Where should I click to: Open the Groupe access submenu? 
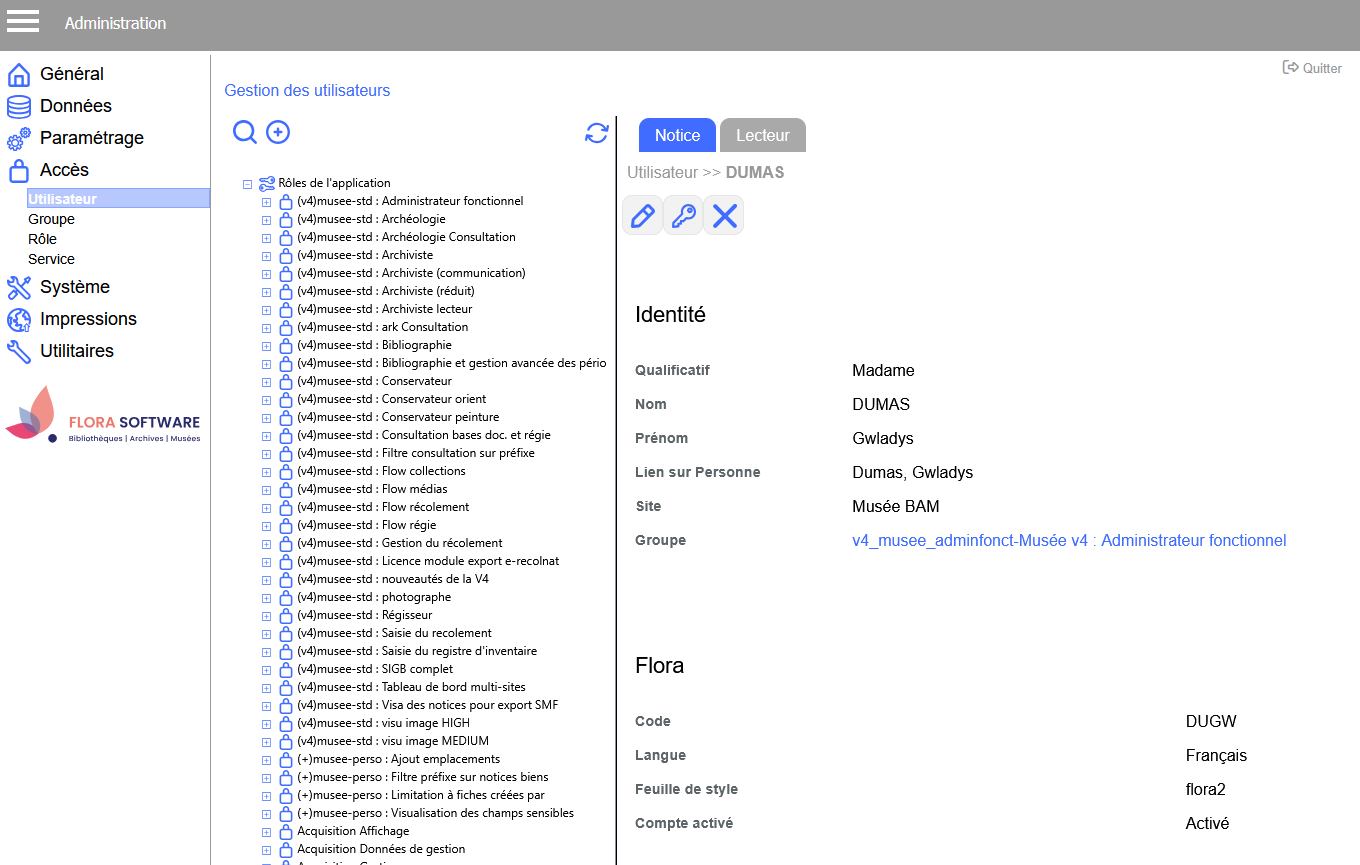[51, 219]
